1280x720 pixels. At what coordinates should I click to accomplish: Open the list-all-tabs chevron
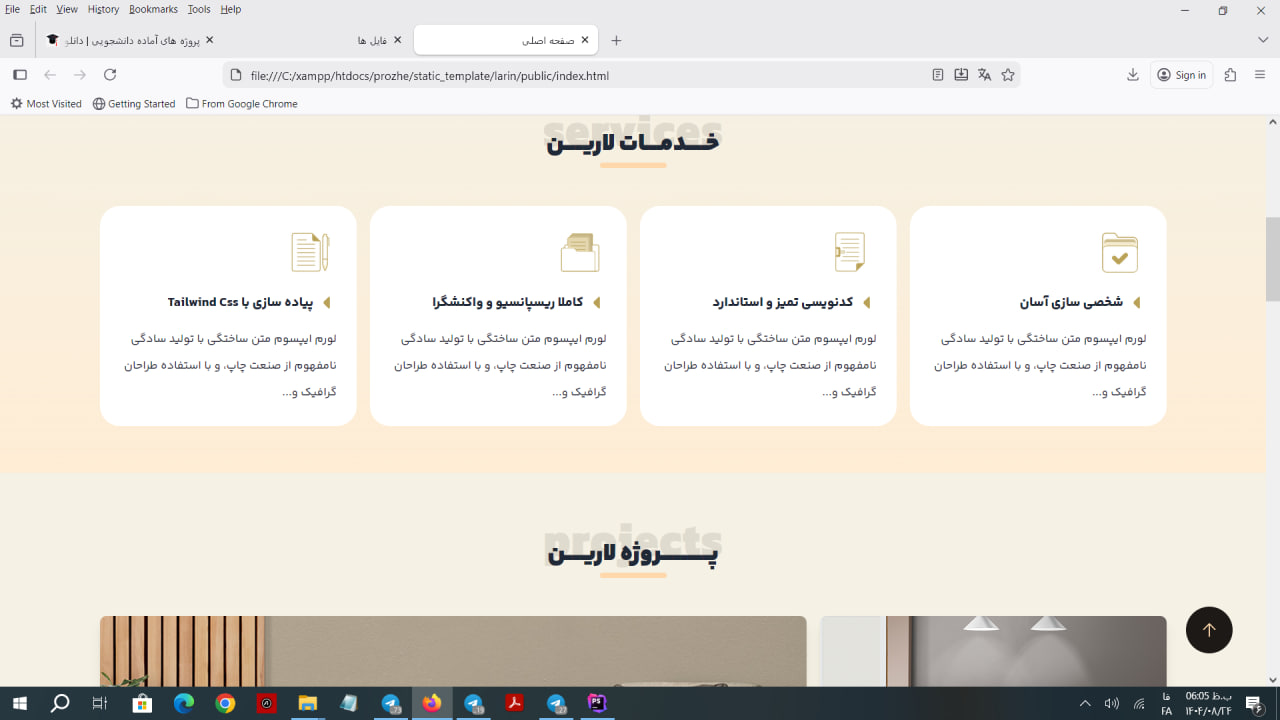click(x=1262, y=40)
